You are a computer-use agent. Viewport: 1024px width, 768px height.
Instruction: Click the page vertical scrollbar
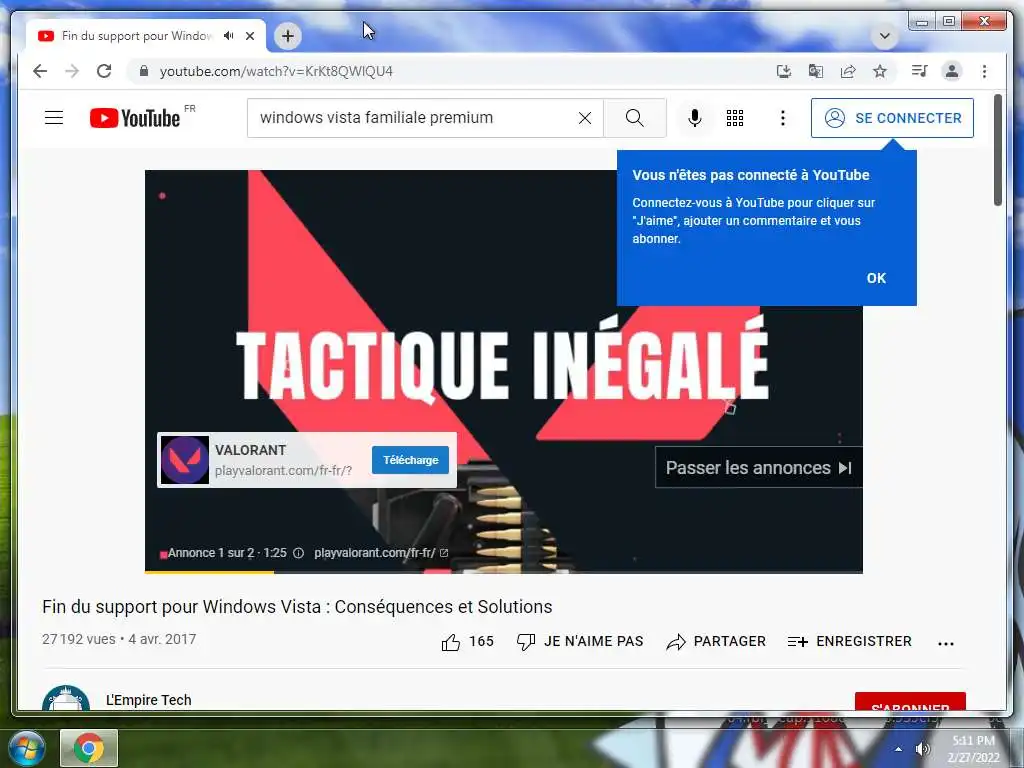997,150
